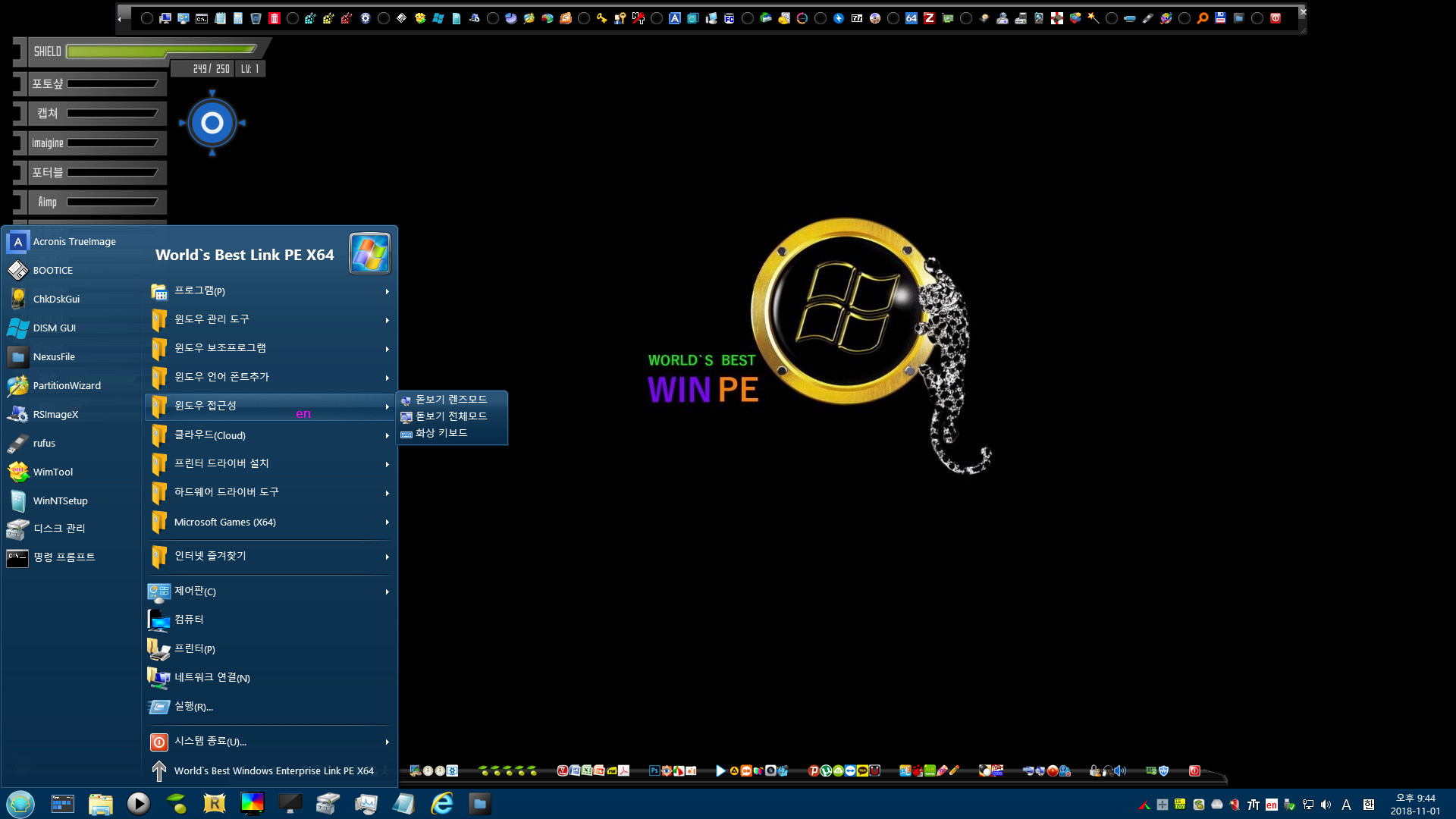
Task: Open 컴퓨터 from start menu
Action: (270, 620)
